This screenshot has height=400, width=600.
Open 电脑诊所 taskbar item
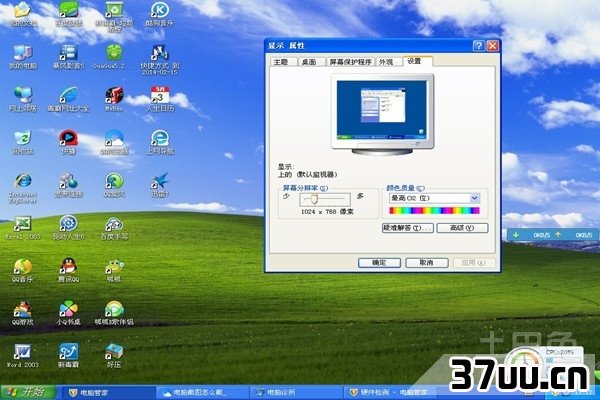(296, 393)
